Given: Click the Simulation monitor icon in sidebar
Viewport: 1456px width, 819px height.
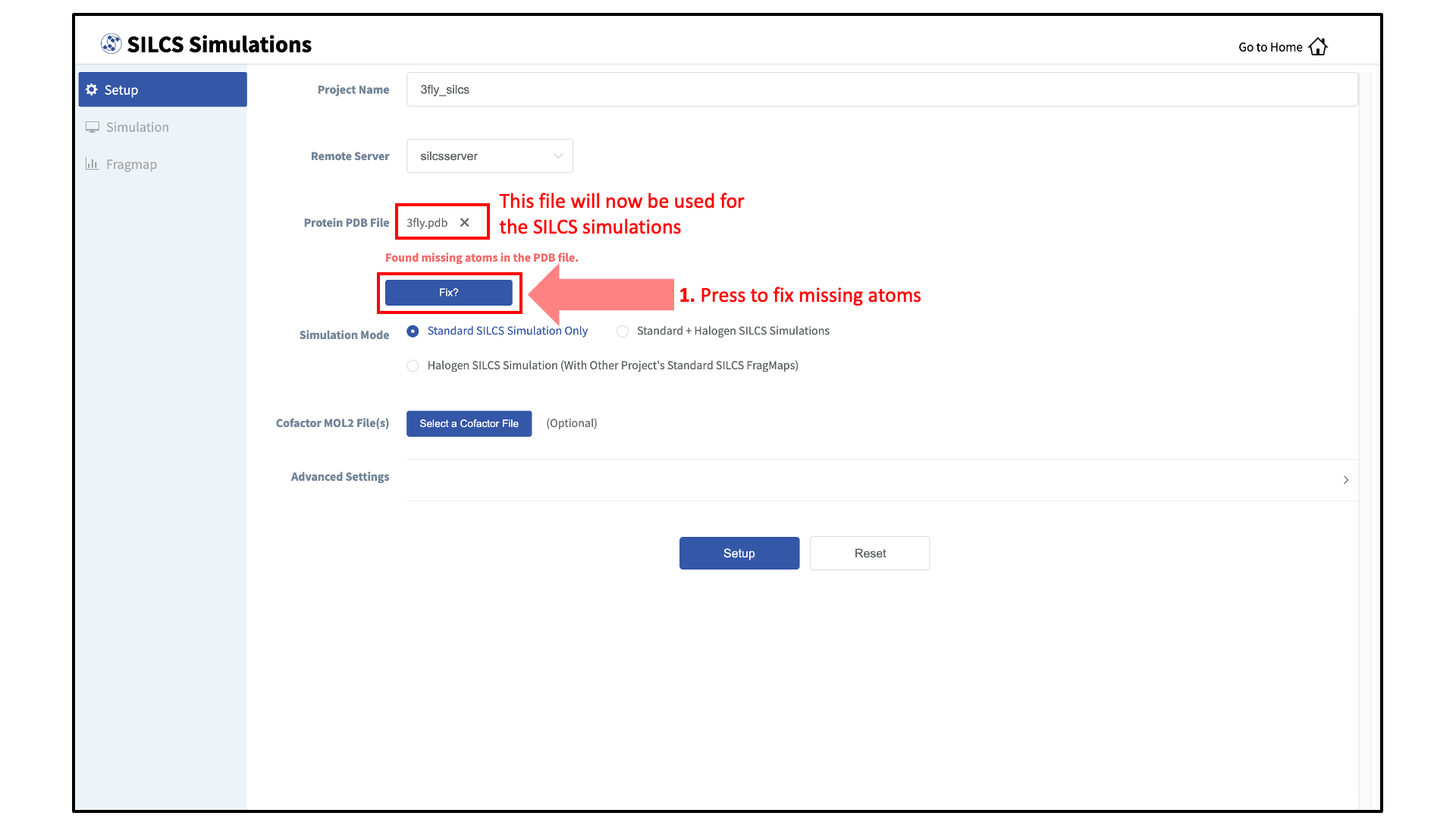Looking at the screenshot, I should coord(93,127).
